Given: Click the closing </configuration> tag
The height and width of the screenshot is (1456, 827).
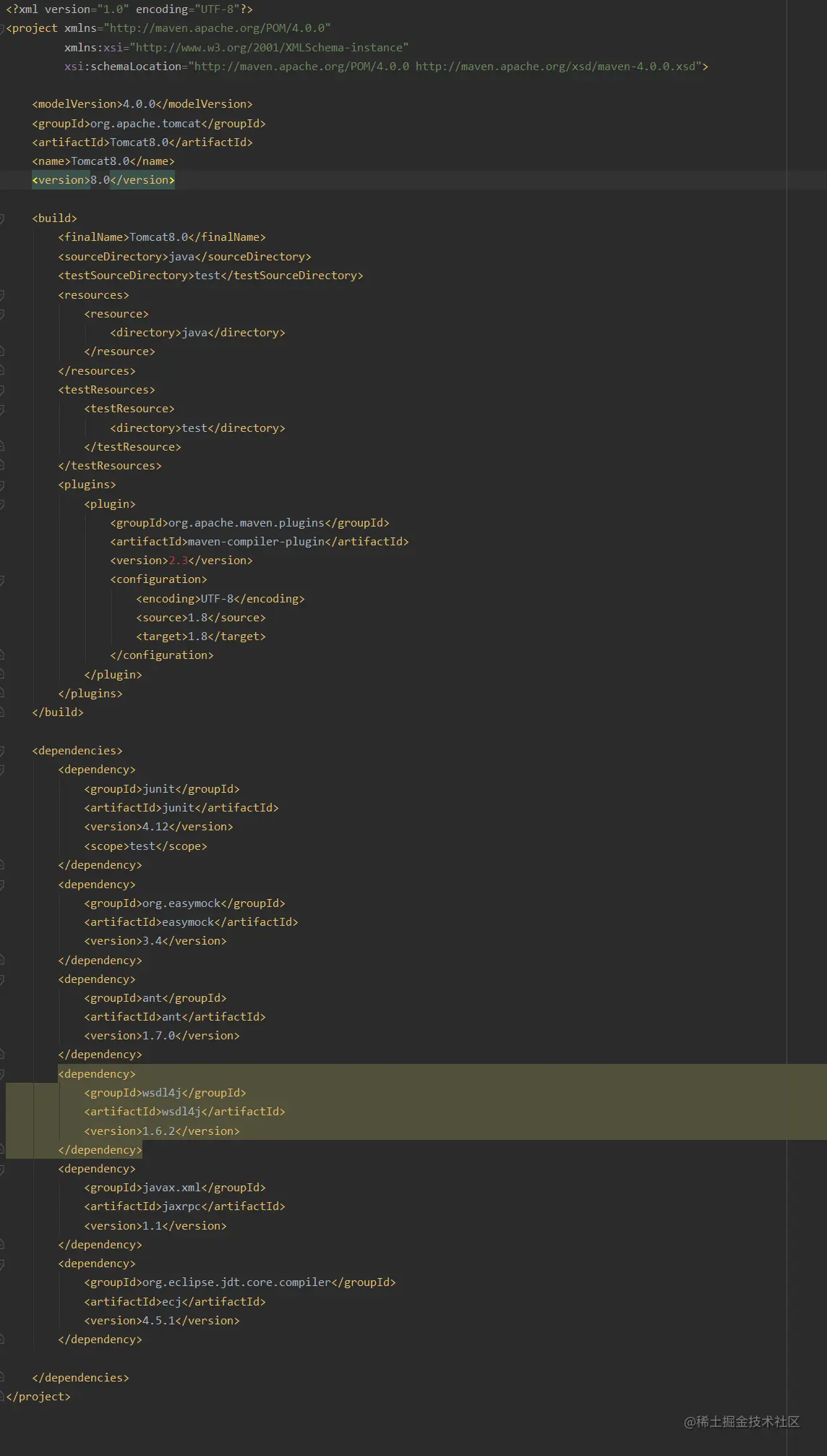Looking at the screenshot, I should point(162,655).
